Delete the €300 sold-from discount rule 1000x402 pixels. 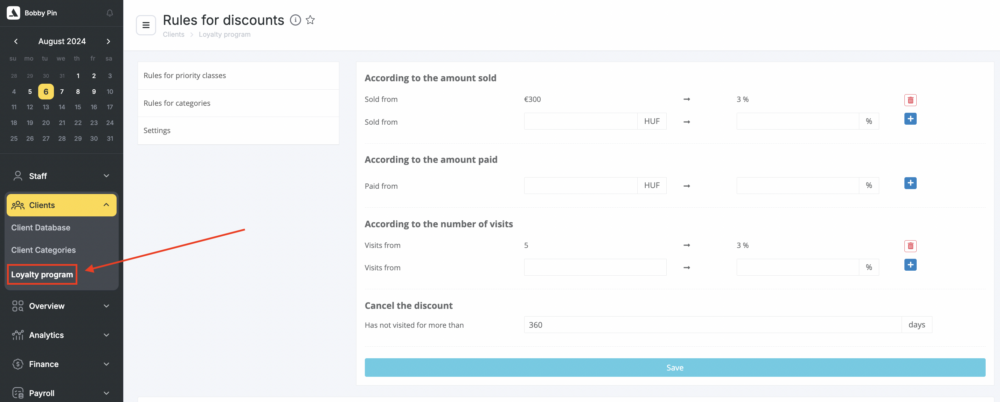[910, 100]
